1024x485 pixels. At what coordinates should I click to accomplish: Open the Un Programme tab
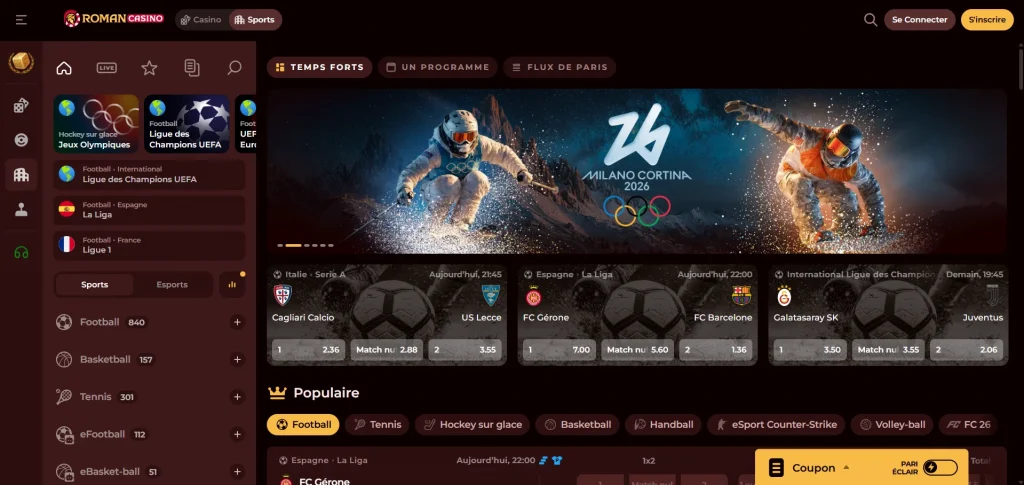[438, 67]
